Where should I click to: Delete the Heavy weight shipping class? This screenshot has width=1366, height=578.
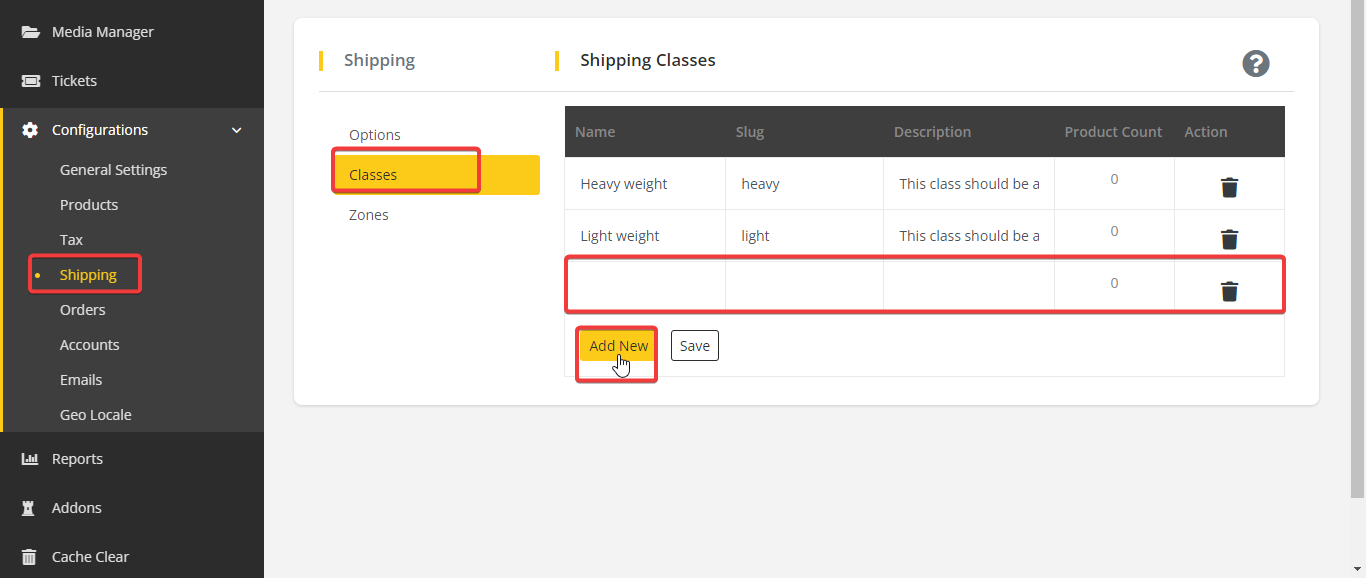(x=1230, y=187)
